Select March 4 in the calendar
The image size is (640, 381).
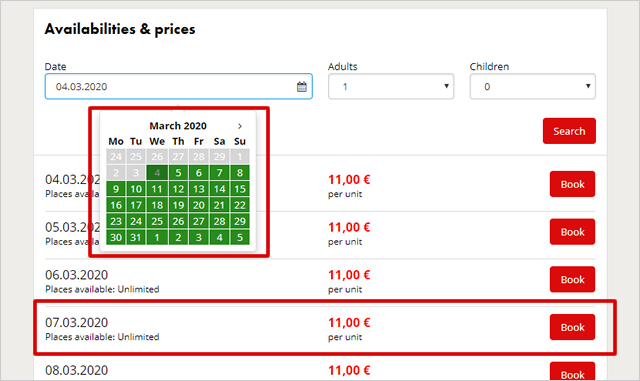pos(157,173)
